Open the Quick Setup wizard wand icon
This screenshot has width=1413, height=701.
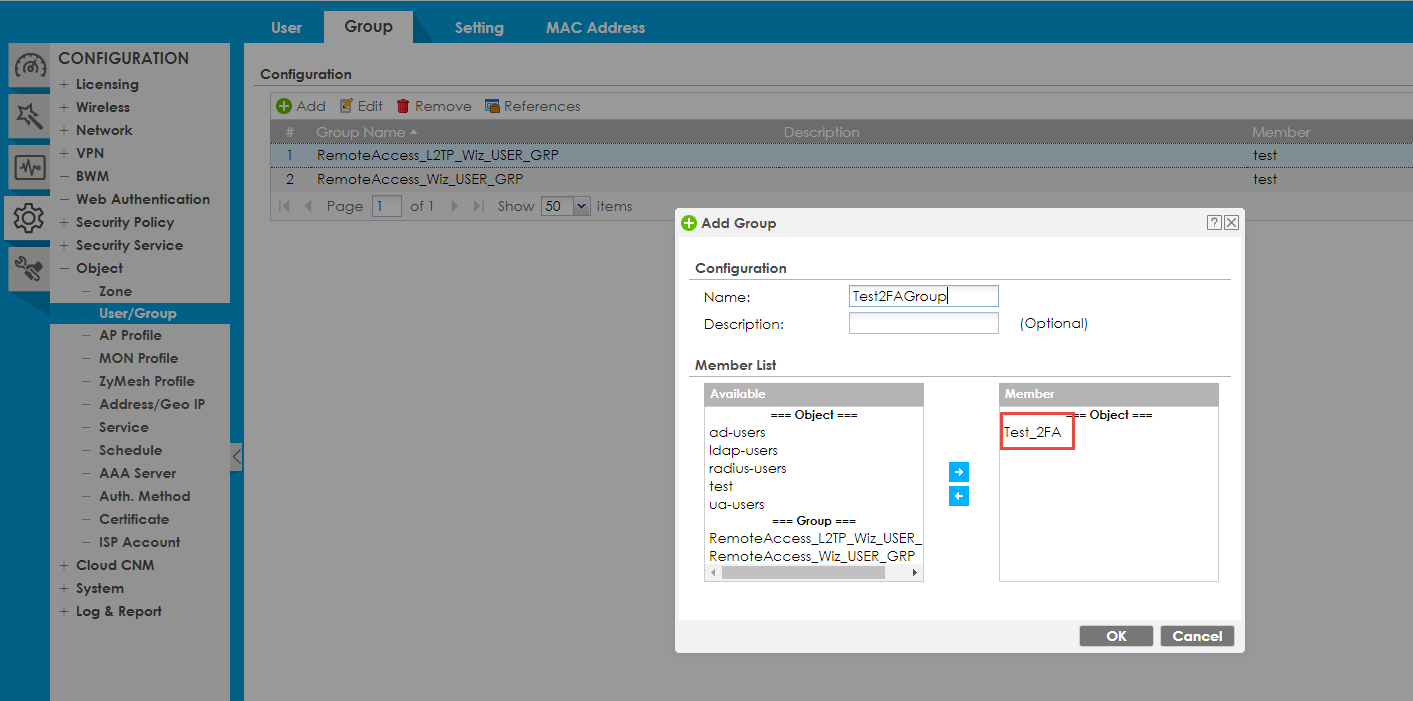30,117
